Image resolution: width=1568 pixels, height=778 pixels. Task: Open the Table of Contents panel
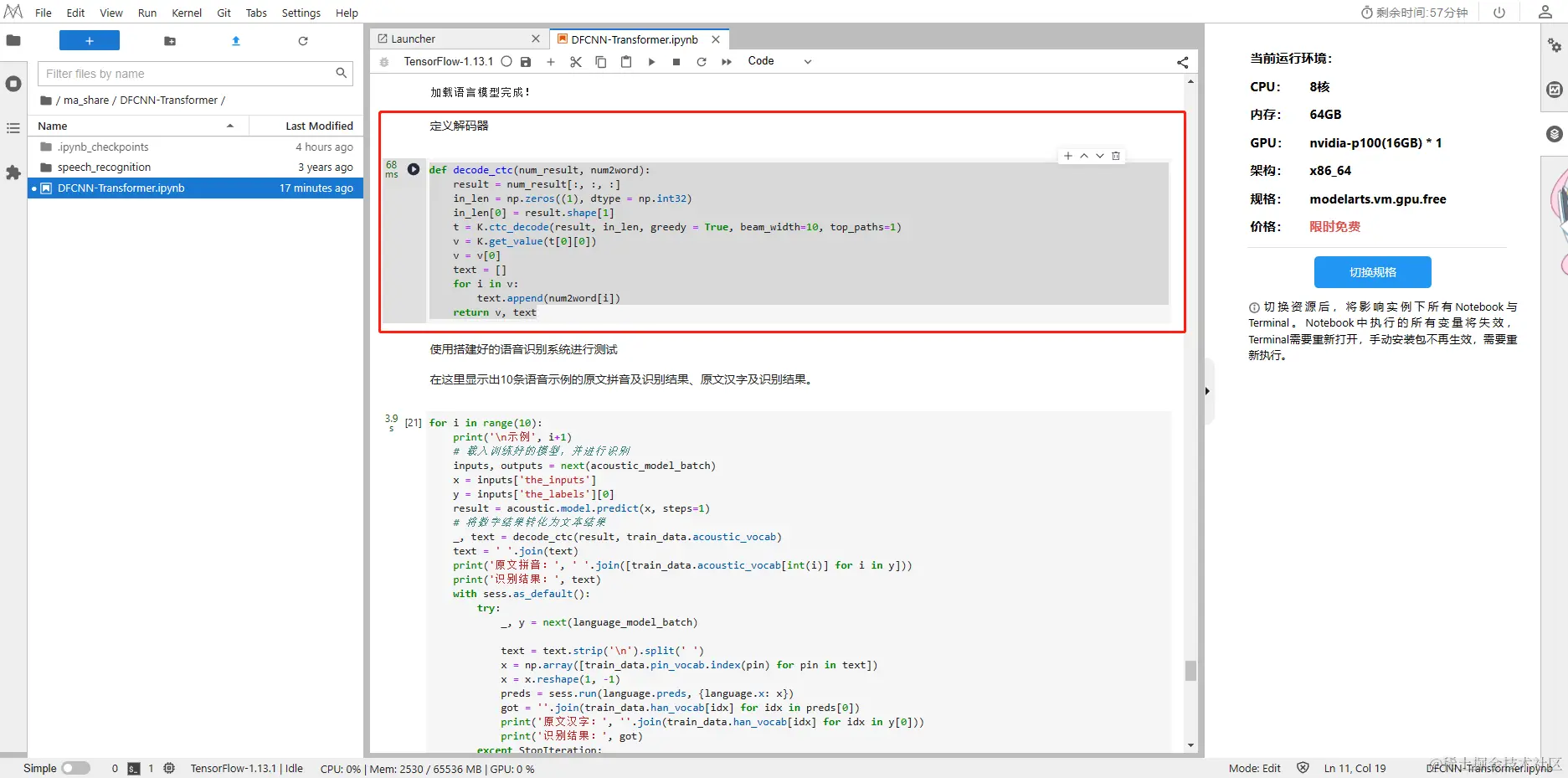(x=13, y=128)
